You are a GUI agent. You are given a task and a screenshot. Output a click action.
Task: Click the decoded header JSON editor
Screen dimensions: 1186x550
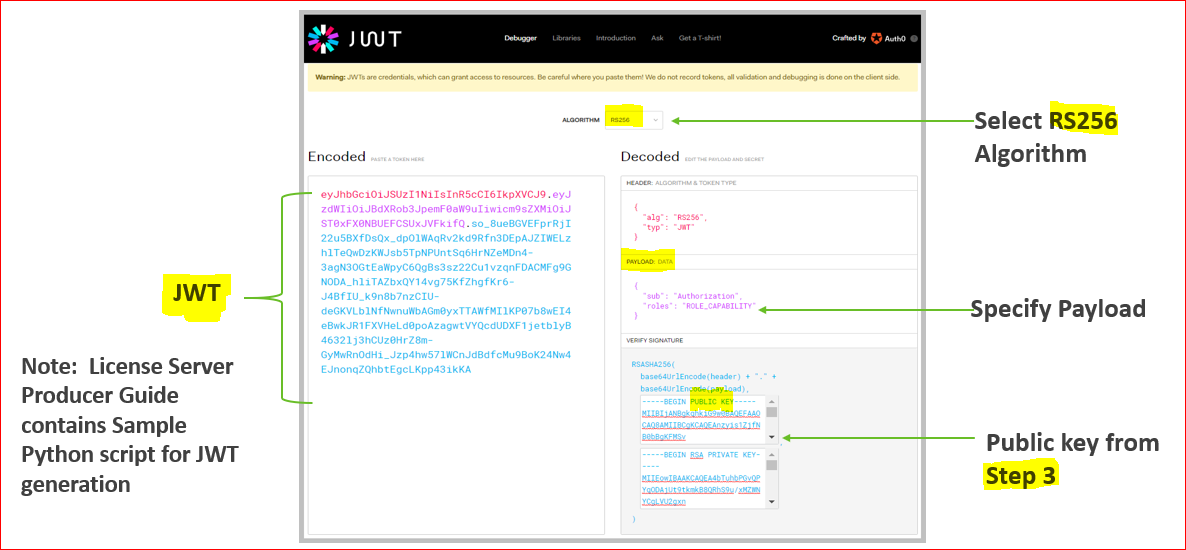pyautogui.click(x=768, y=221)
